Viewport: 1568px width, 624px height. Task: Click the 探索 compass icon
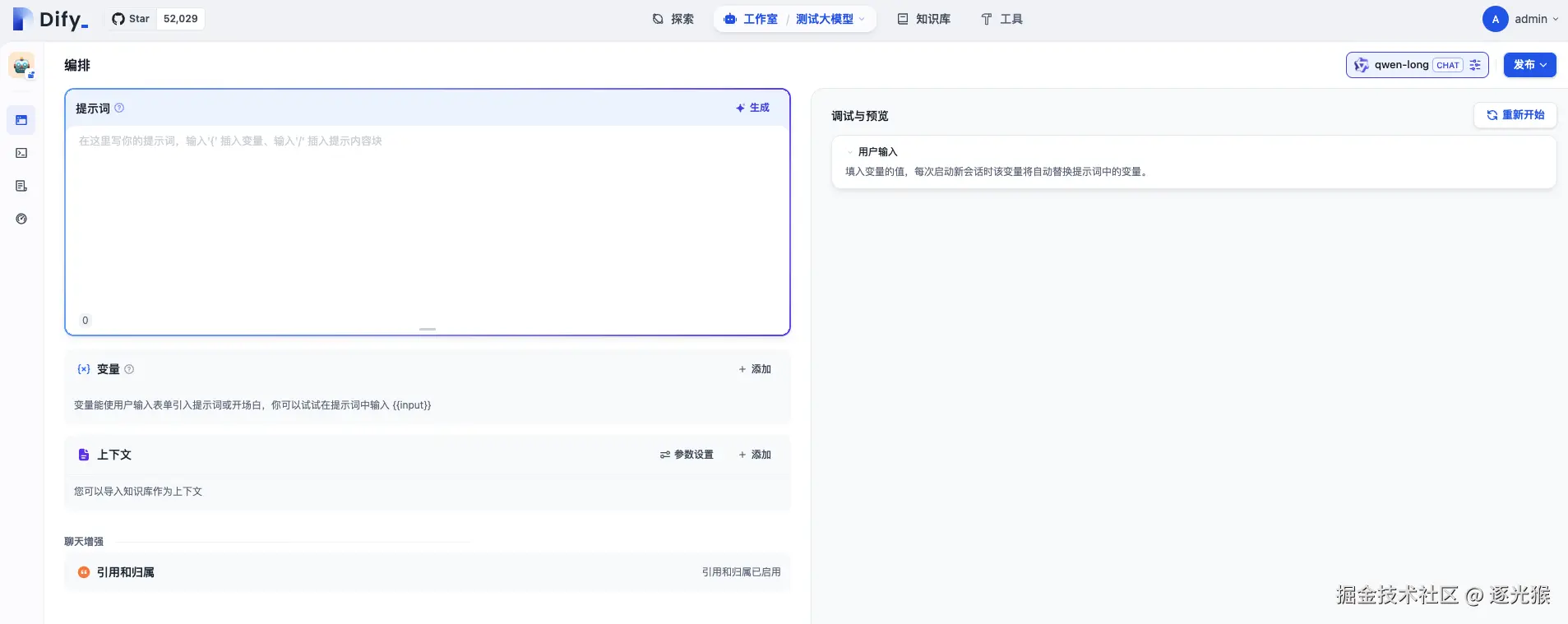coord(658,19)
